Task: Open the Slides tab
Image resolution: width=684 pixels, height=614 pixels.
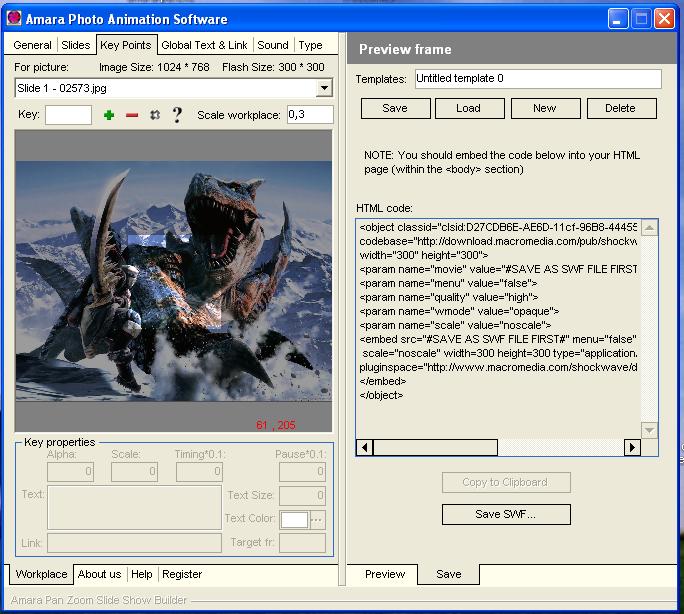Action: coord(75,45)
